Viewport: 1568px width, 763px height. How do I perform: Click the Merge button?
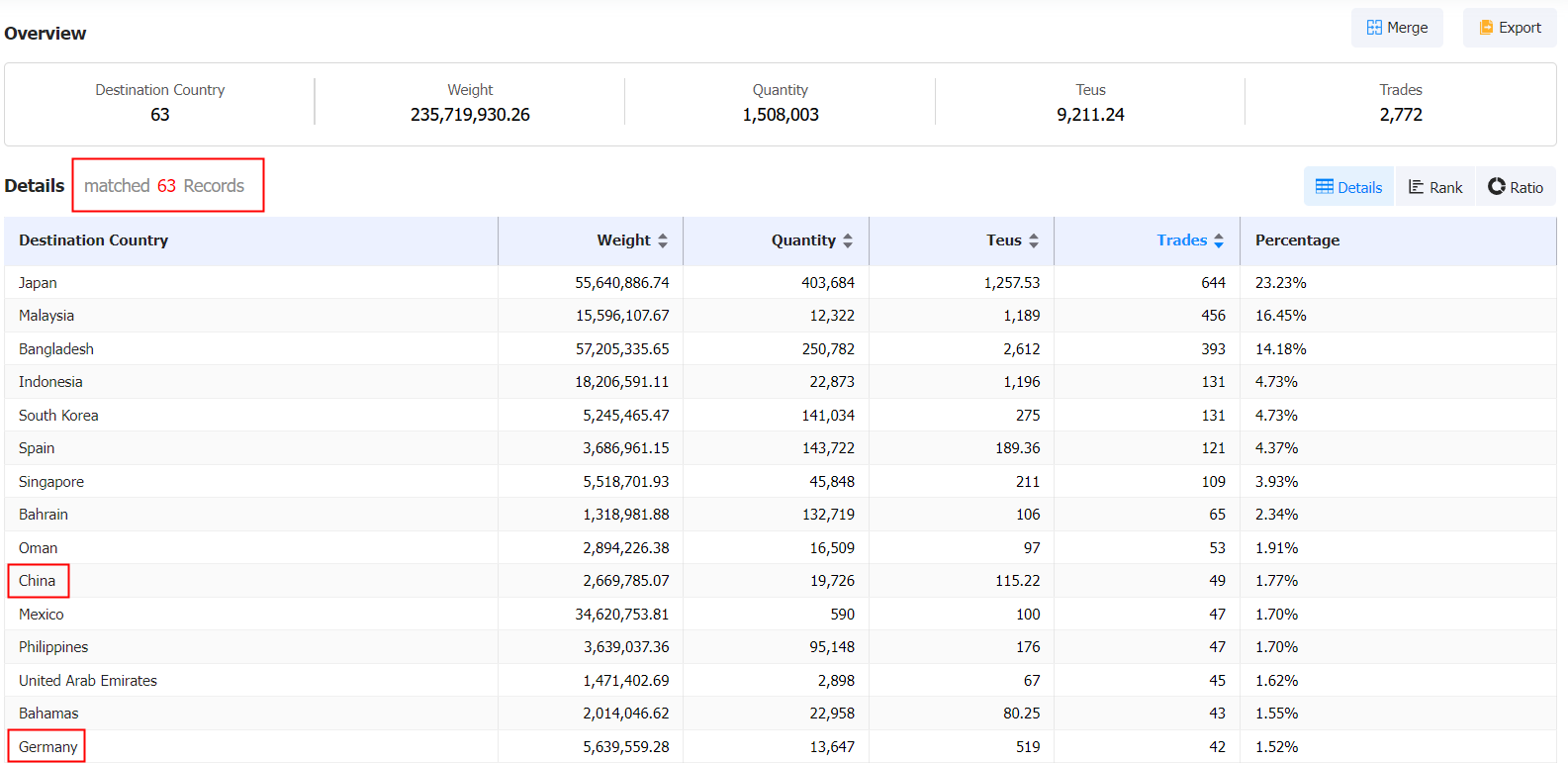[x=1397, y=28]
